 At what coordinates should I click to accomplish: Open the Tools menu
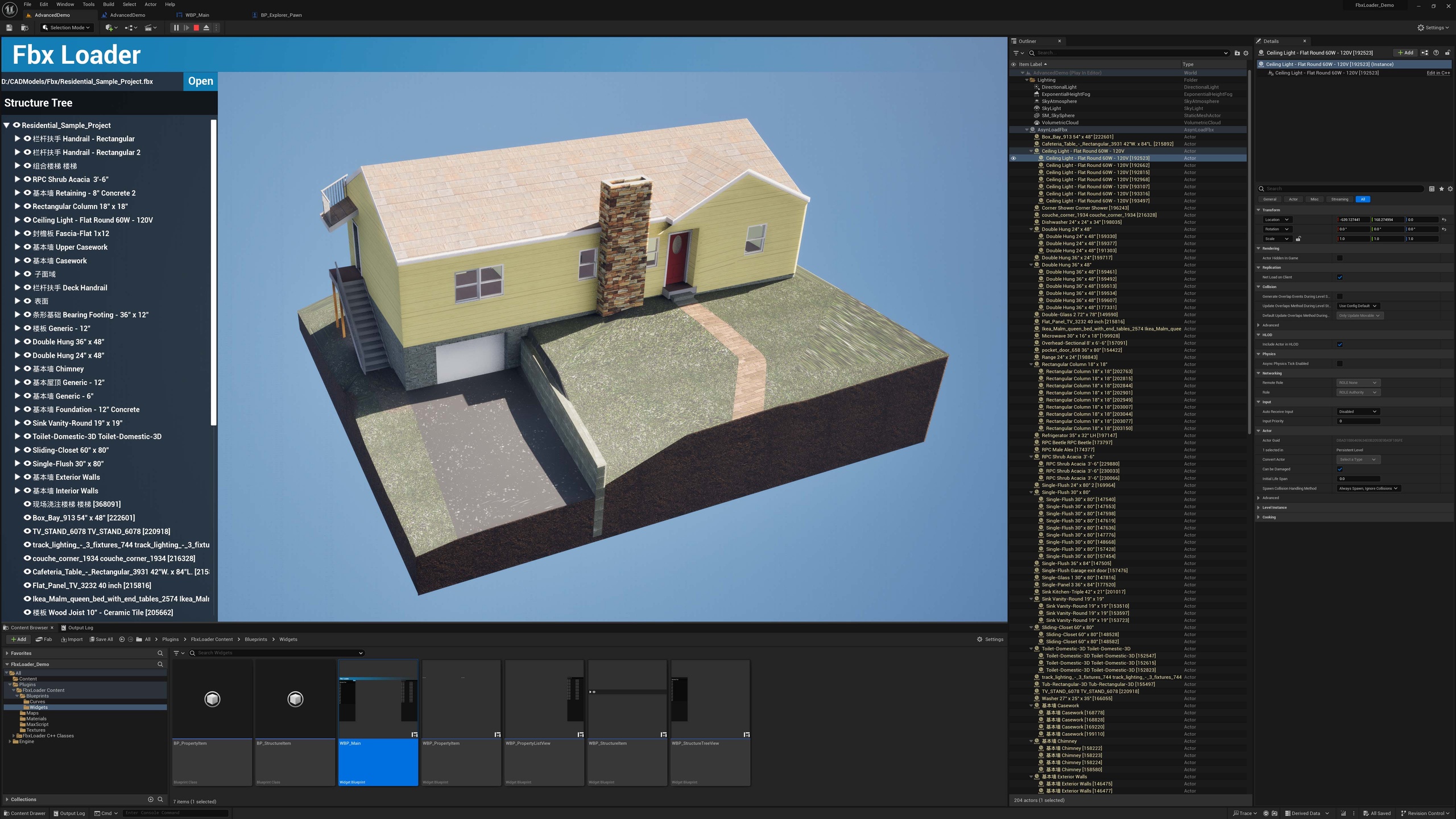coord(89,5)
